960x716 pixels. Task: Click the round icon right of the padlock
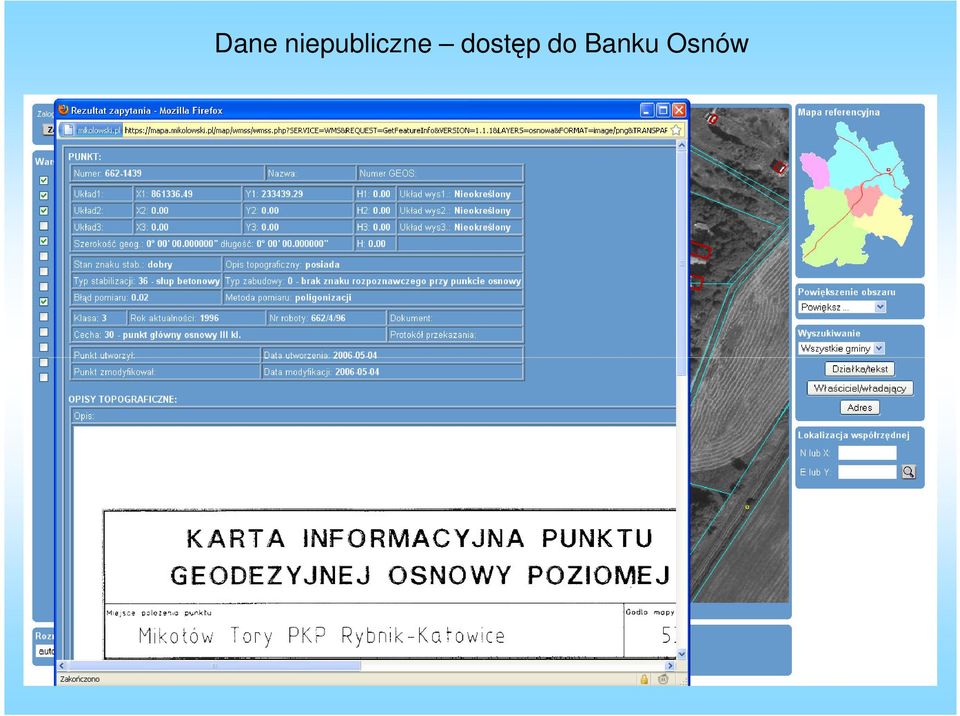(663, 679)
